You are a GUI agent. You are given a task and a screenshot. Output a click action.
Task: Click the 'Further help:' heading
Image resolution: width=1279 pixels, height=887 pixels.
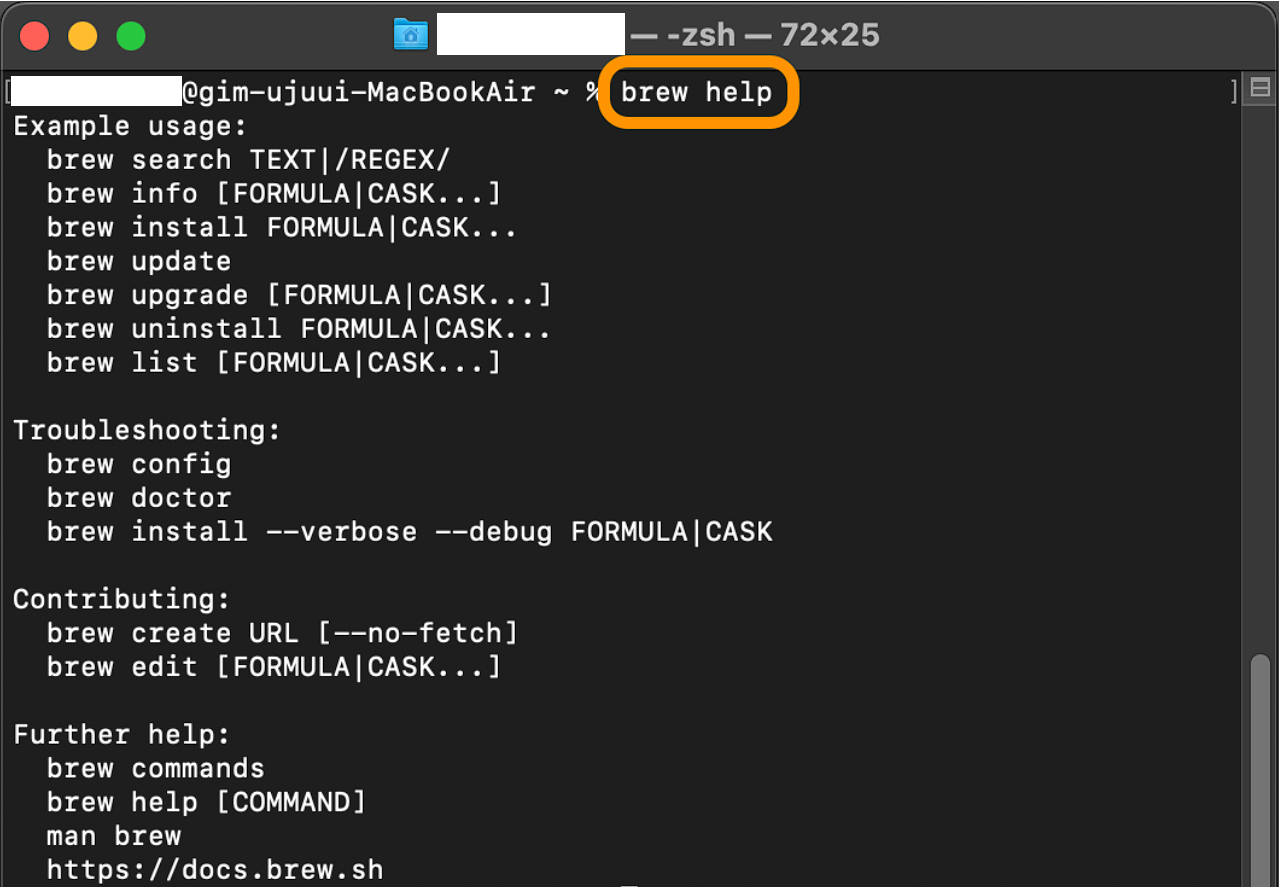(x=122, y=734)
